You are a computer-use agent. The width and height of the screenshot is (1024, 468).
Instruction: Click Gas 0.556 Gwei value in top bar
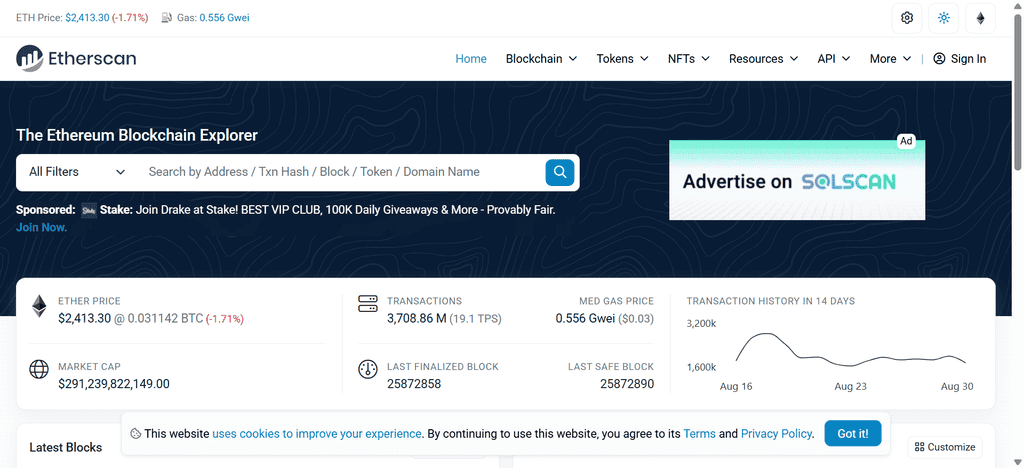click(224, 18)
